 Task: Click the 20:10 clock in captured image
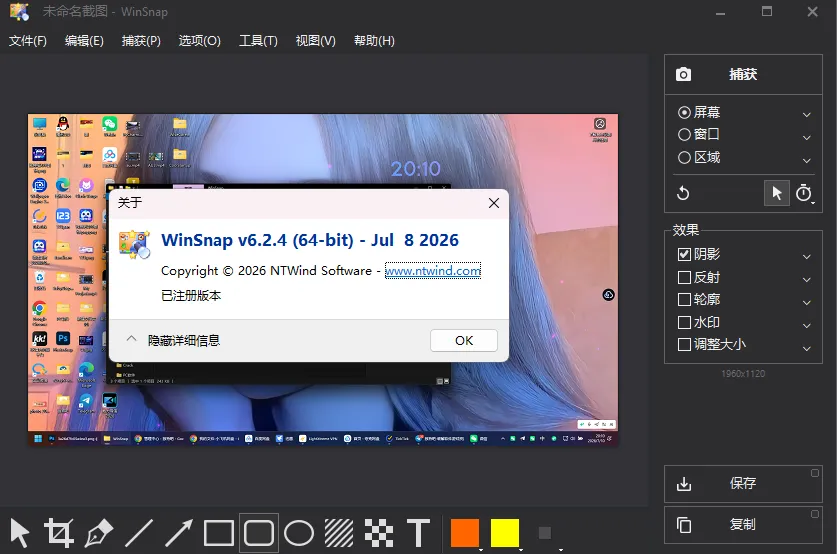[x=416, y=169]
